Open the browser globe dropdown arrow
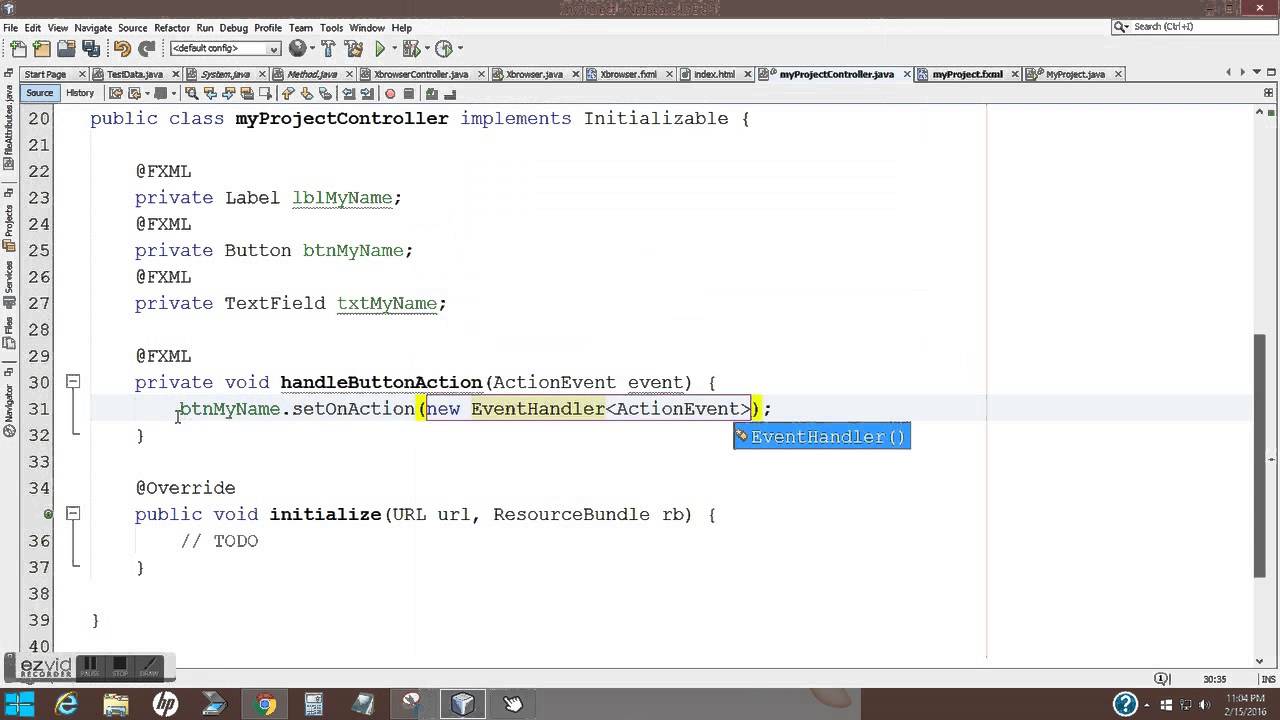Viewport: 1280px width, 720px height. pyautogui.click(x=312, y=48)
